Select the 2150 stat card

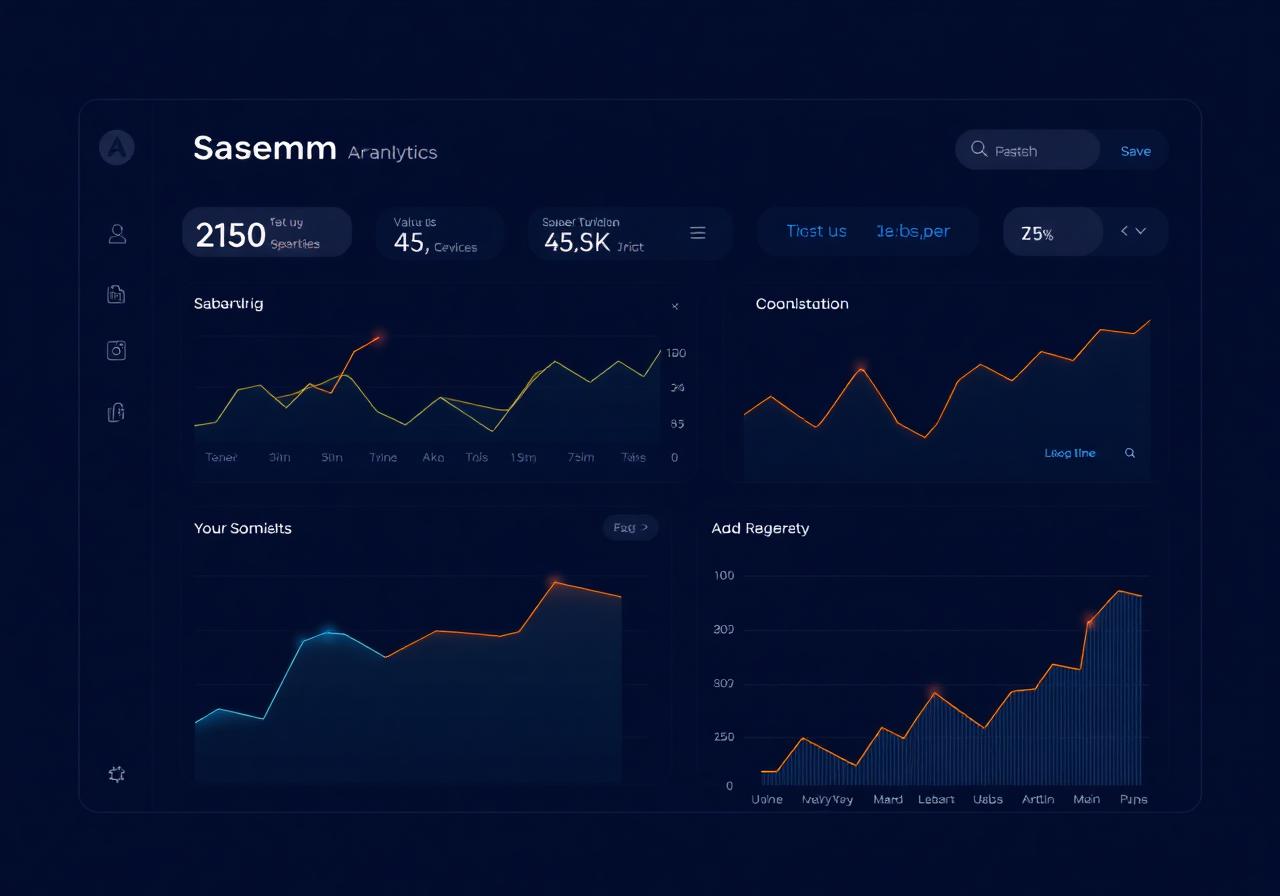tap(267, 233)
